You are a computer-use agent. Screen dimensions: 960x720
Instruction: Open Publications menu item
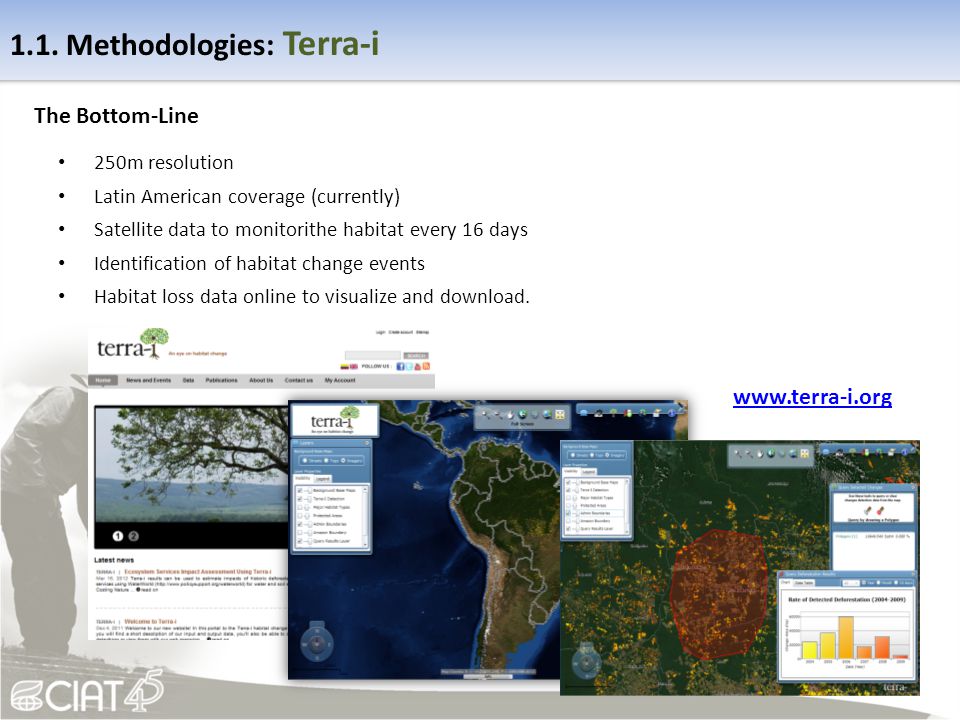[222, 380]
